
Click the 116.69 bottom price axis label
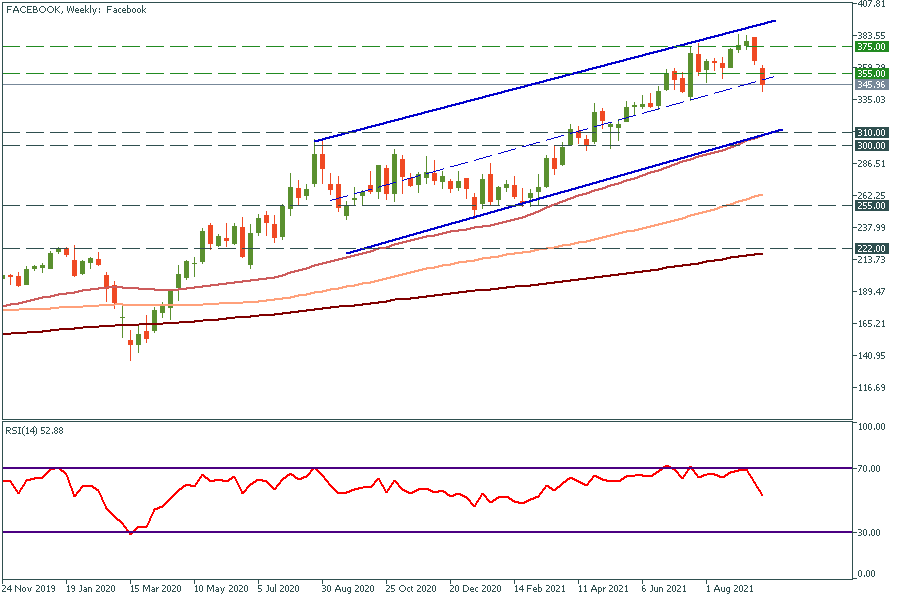[871, 388]
